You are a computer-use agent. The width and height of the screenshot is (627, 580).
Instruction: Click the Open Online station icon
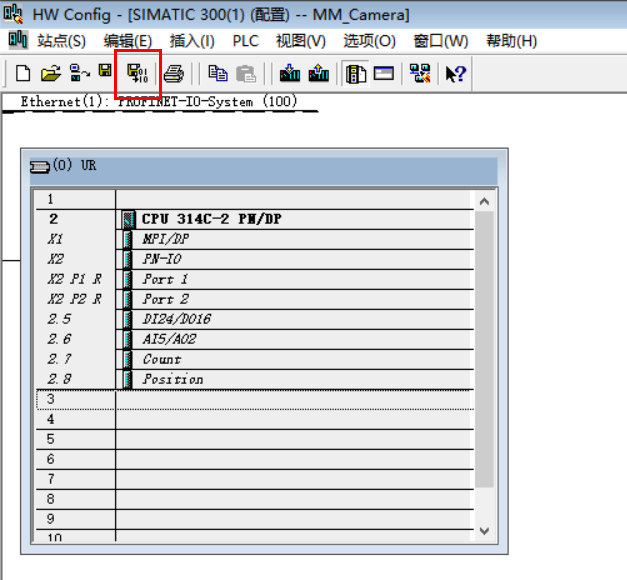click(x=79, y=73)
